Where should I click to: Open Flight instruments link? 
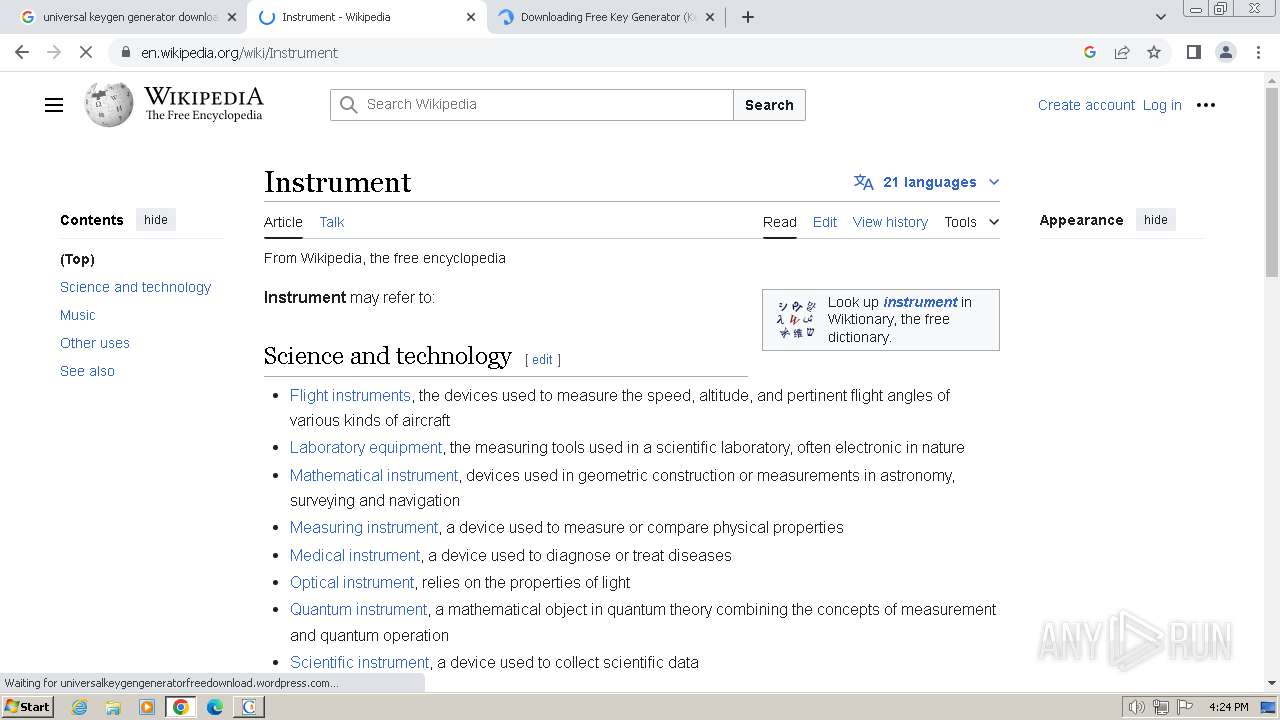click(x=350, y=395)
